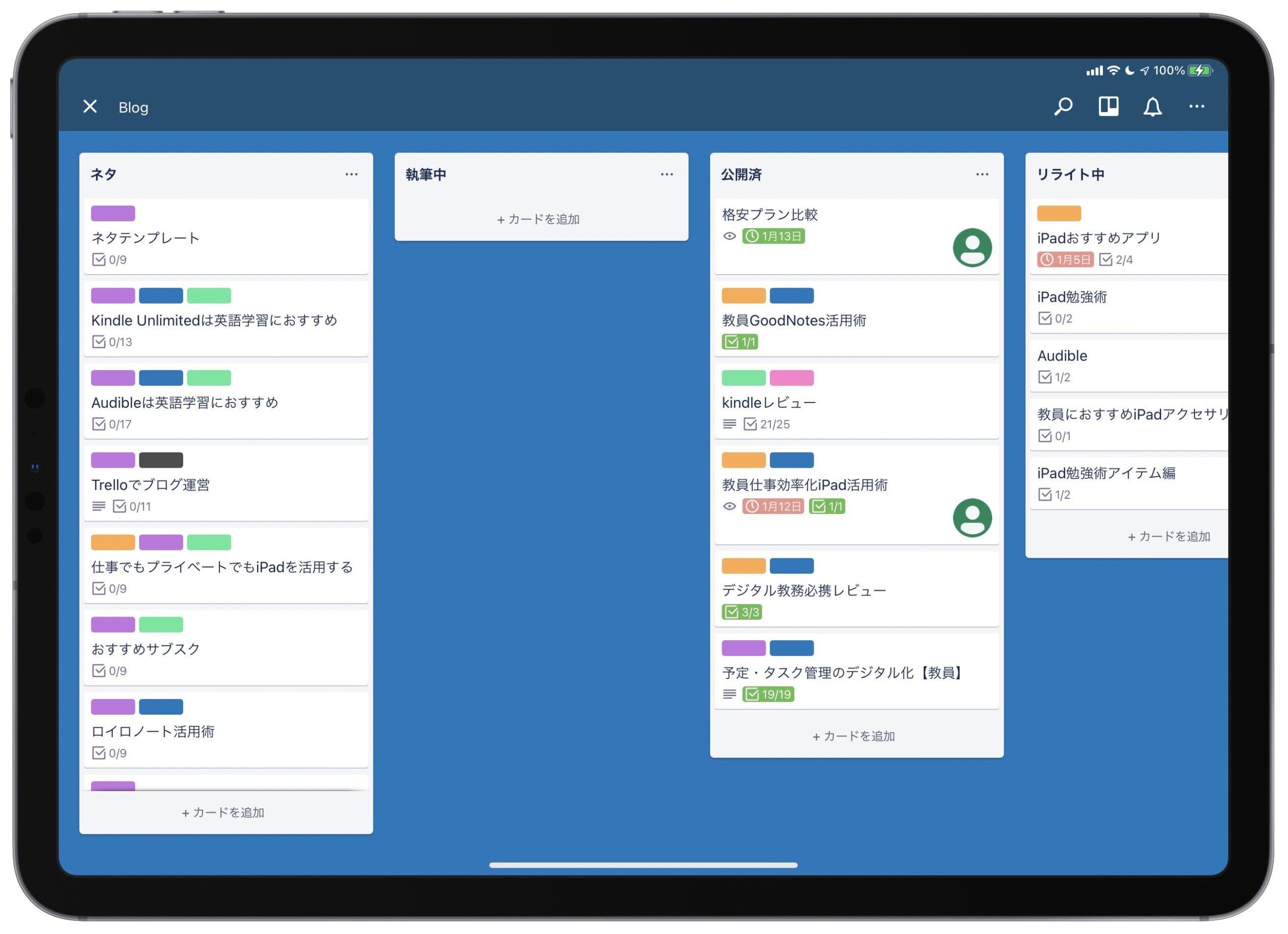Click the ネタ list title
Screen dimensions: 1288x934
click(104, 175)
